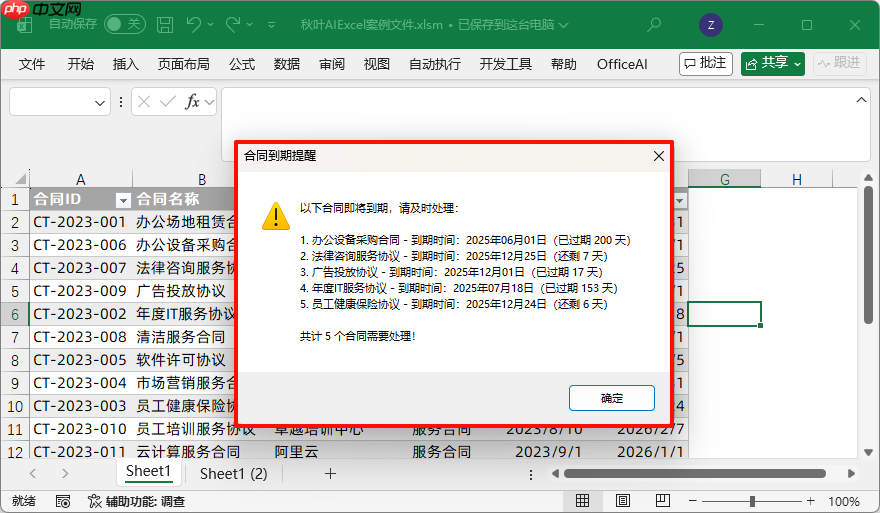
Task: Collapse the formula bar with the chevron
Action: (x=861, y=100)
